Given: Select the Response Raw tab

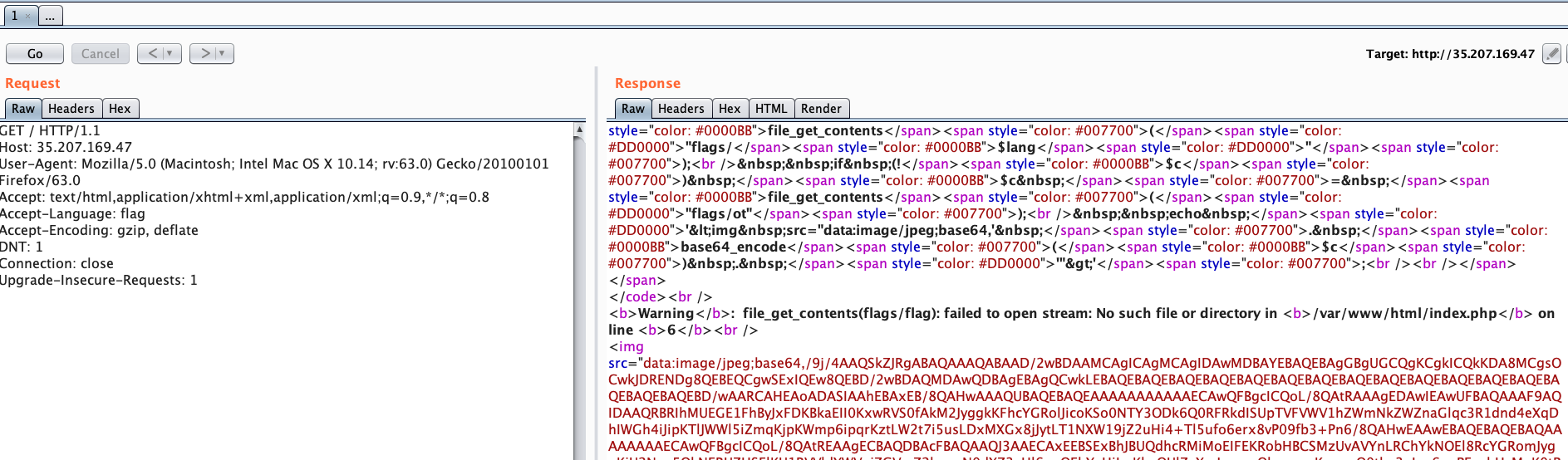Looking at the screenshot, I should coord(632,109).
